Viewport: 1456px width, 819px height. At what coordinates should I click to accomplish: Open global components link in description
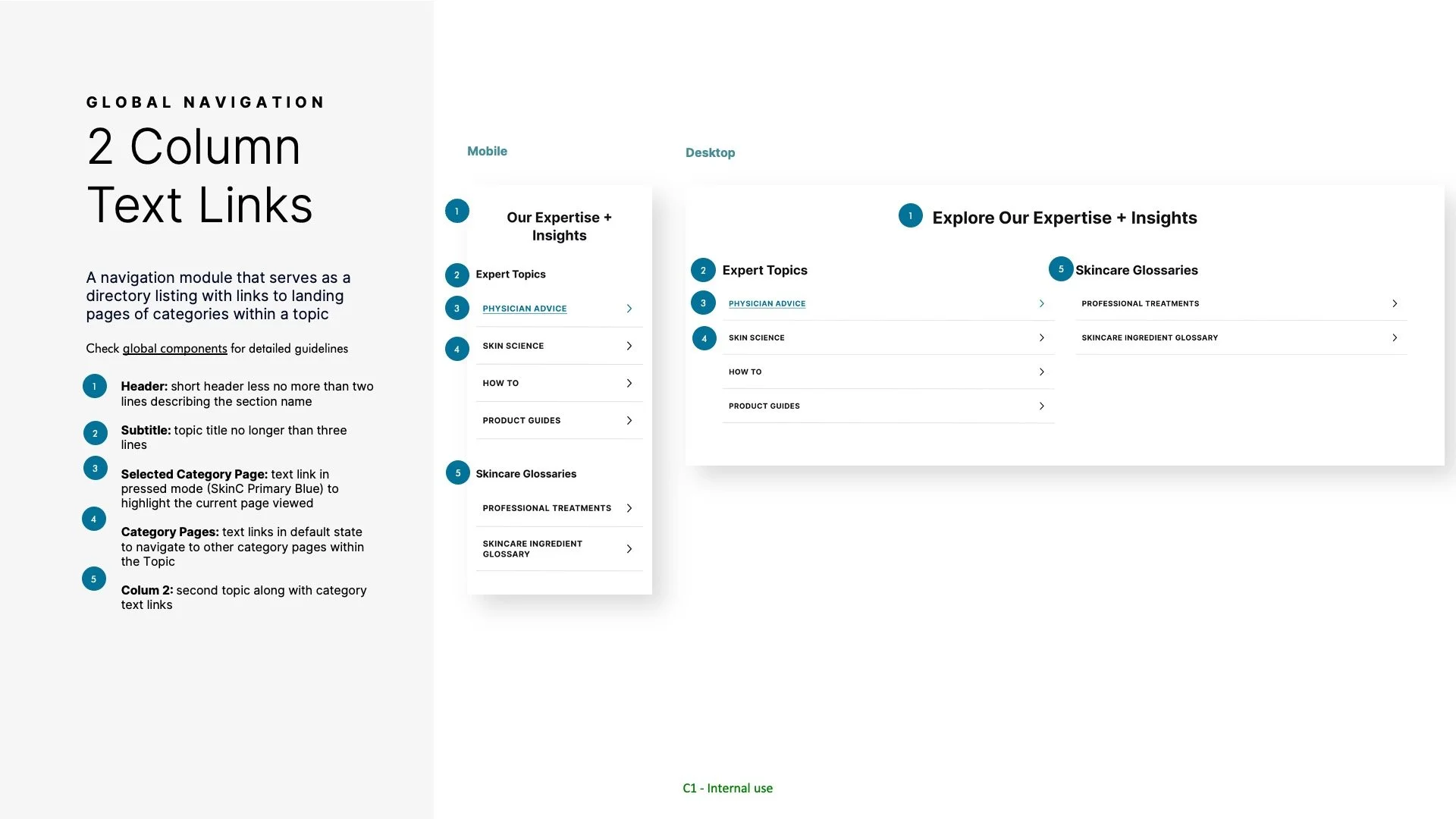click(x=174, y=349)
